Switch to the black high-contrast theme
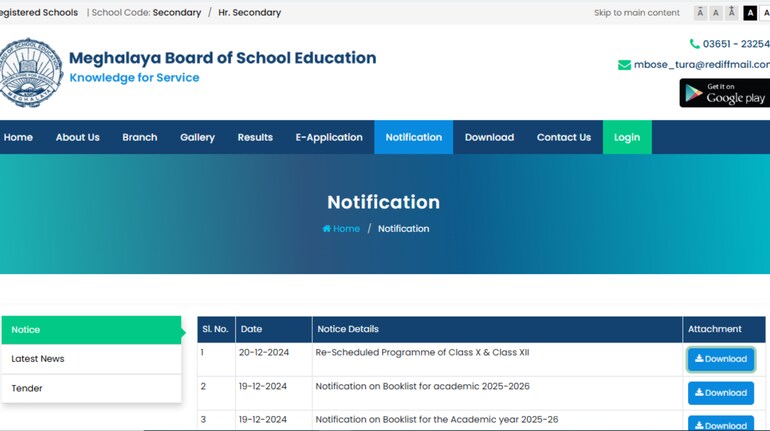 (x=750, y=13)
